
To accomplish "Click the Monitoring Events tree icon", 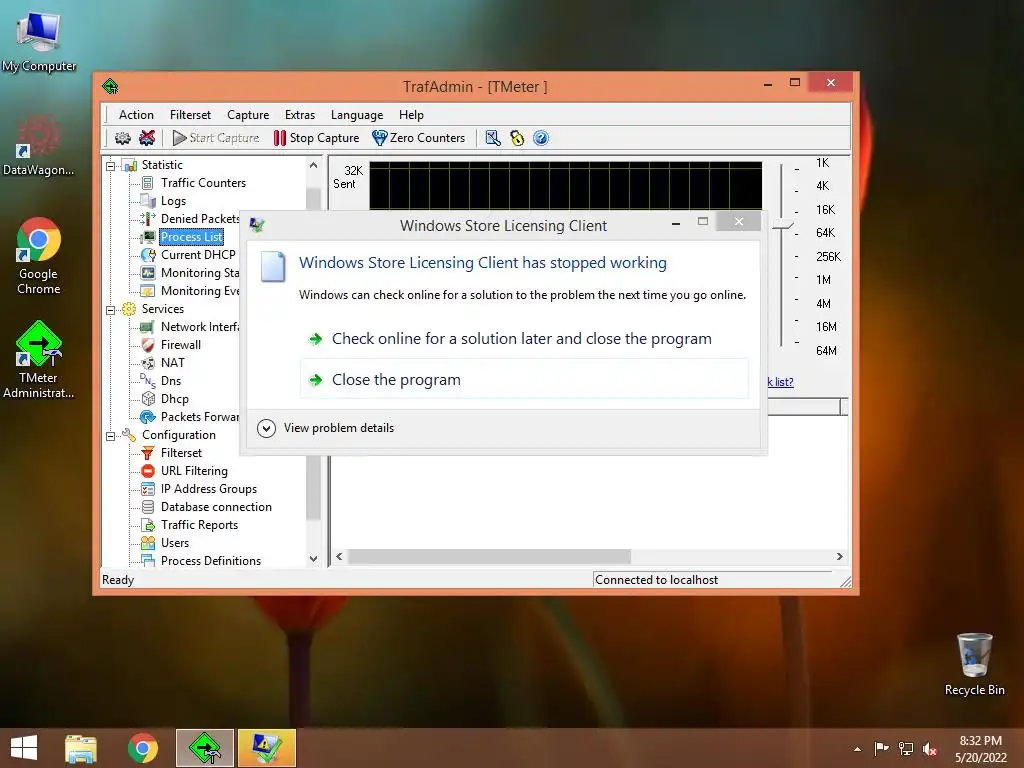I will [148, 291].
